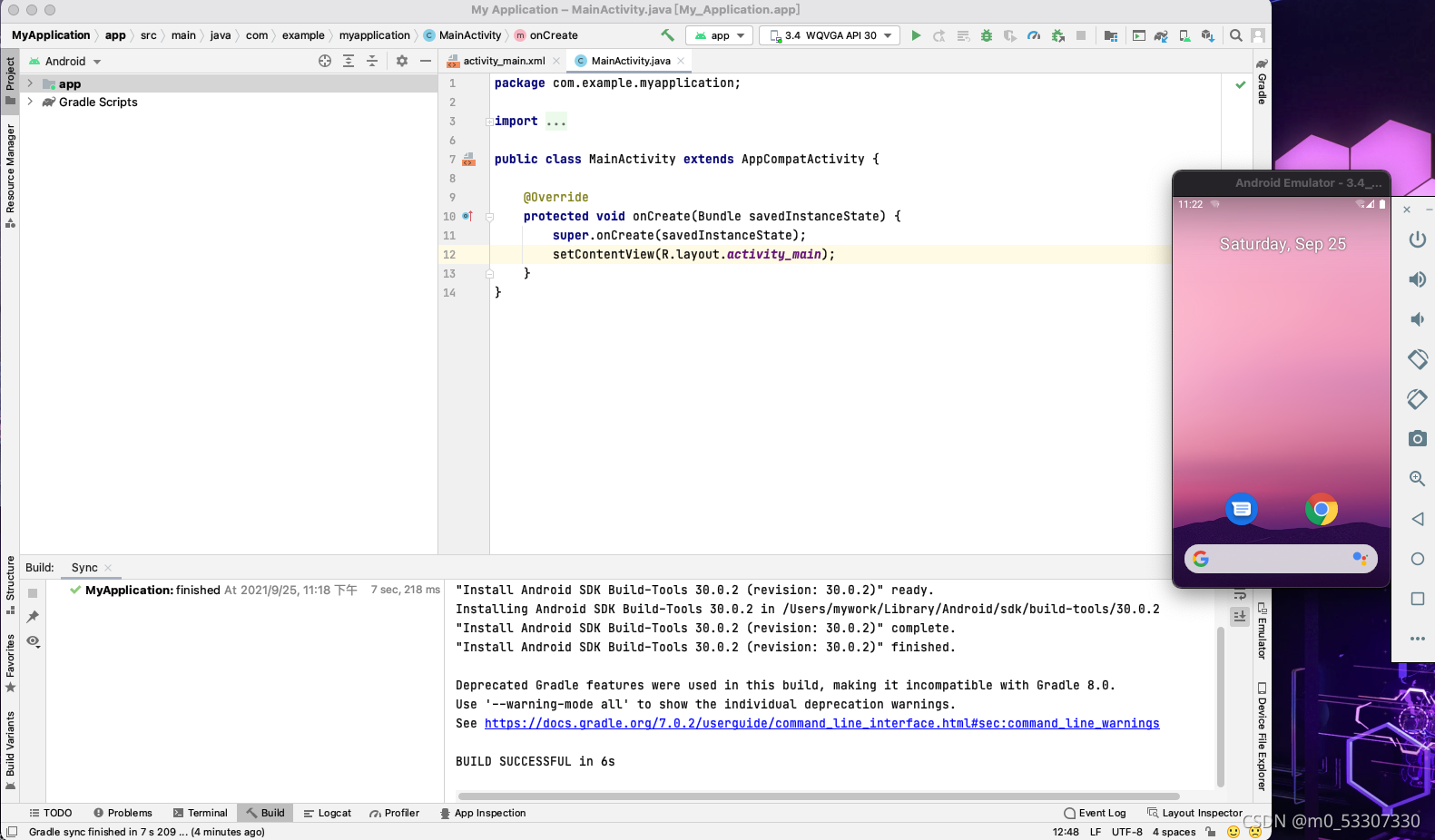Take emulator screenshot with camera icon

[x=1417, y=438]
